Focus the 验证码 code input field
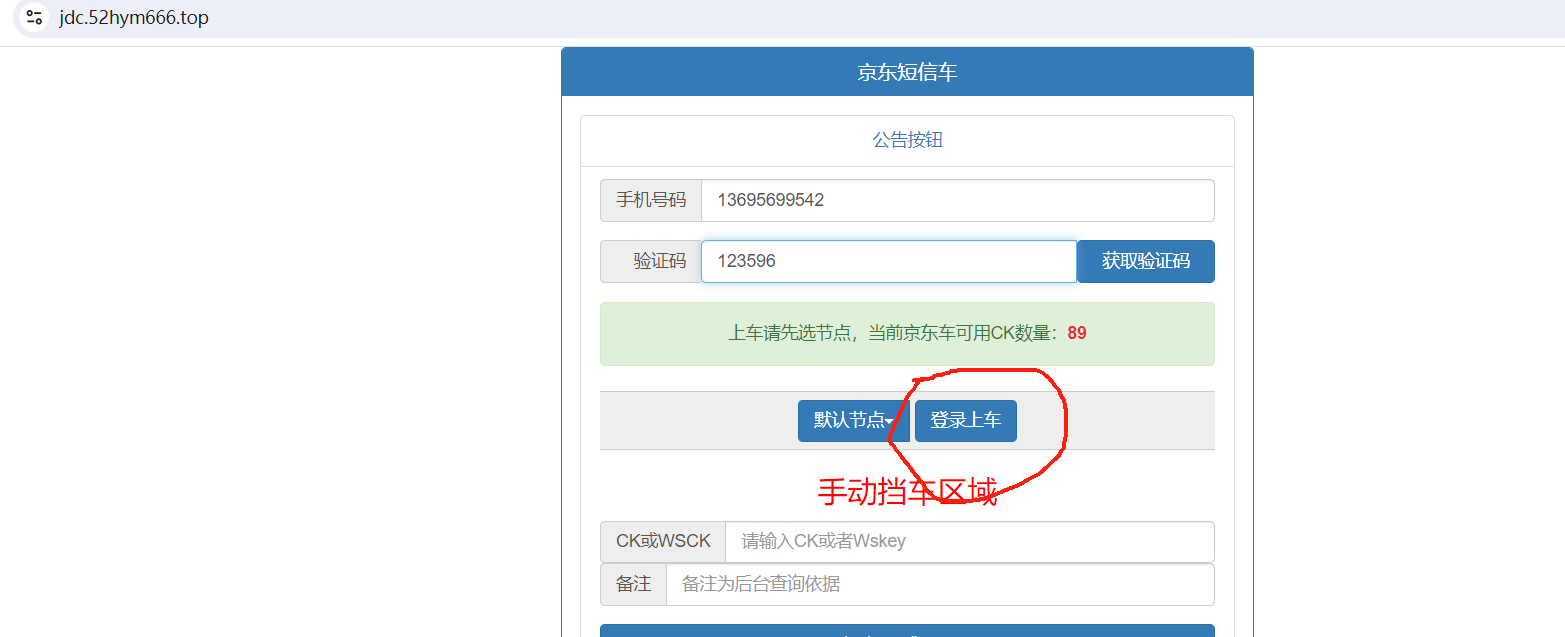This screenshot has width=1565, height=637. pos(889,261)
